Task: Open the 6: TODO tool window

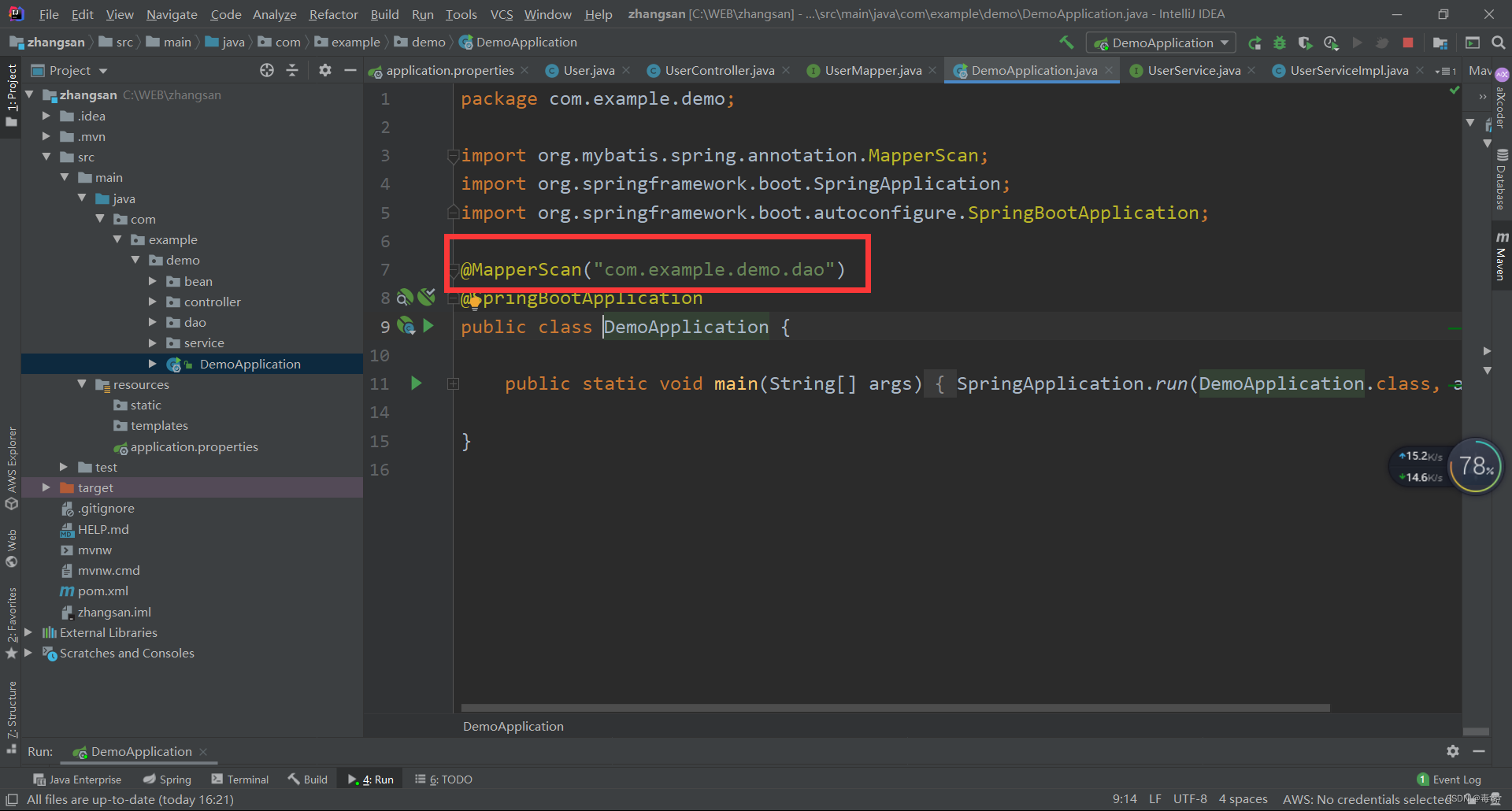Action: [x=444, y=780]
